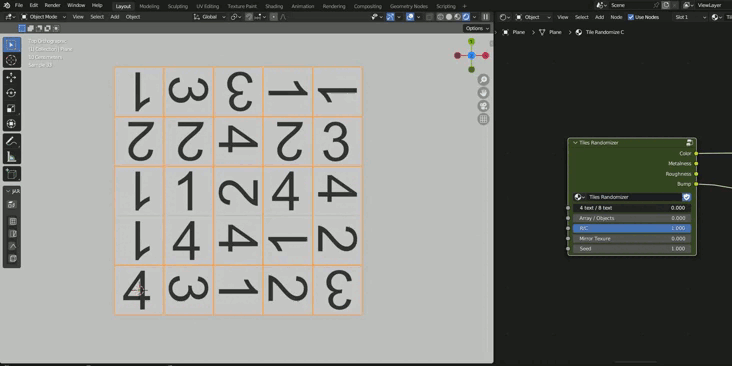This screenshot has height=366, width=732.
Task: Open Global transform orientation dropdown
Action: 210,17
